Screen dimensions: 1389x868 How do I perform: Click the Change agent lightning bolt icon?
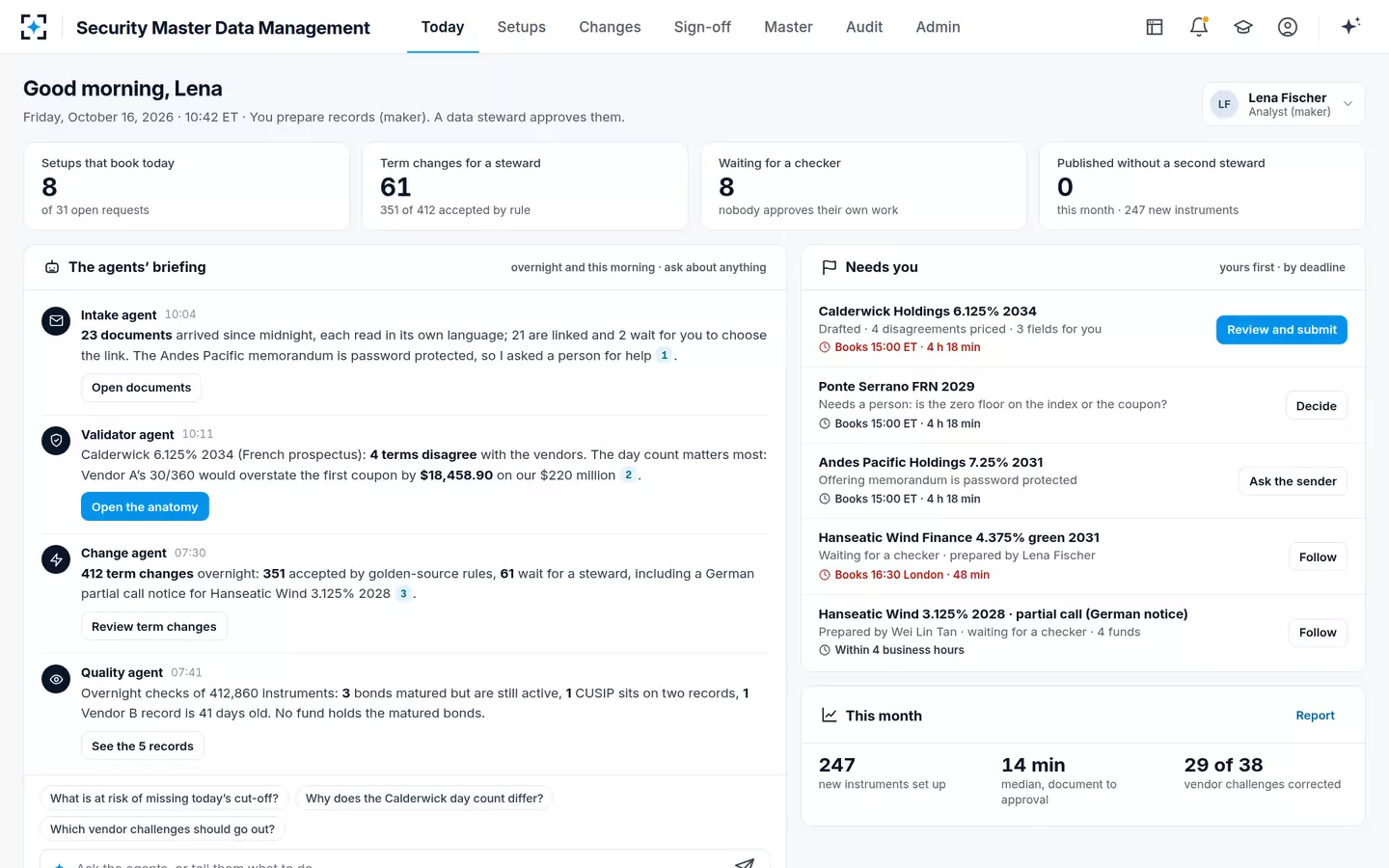pyautogui.click(x=56, y=559)
